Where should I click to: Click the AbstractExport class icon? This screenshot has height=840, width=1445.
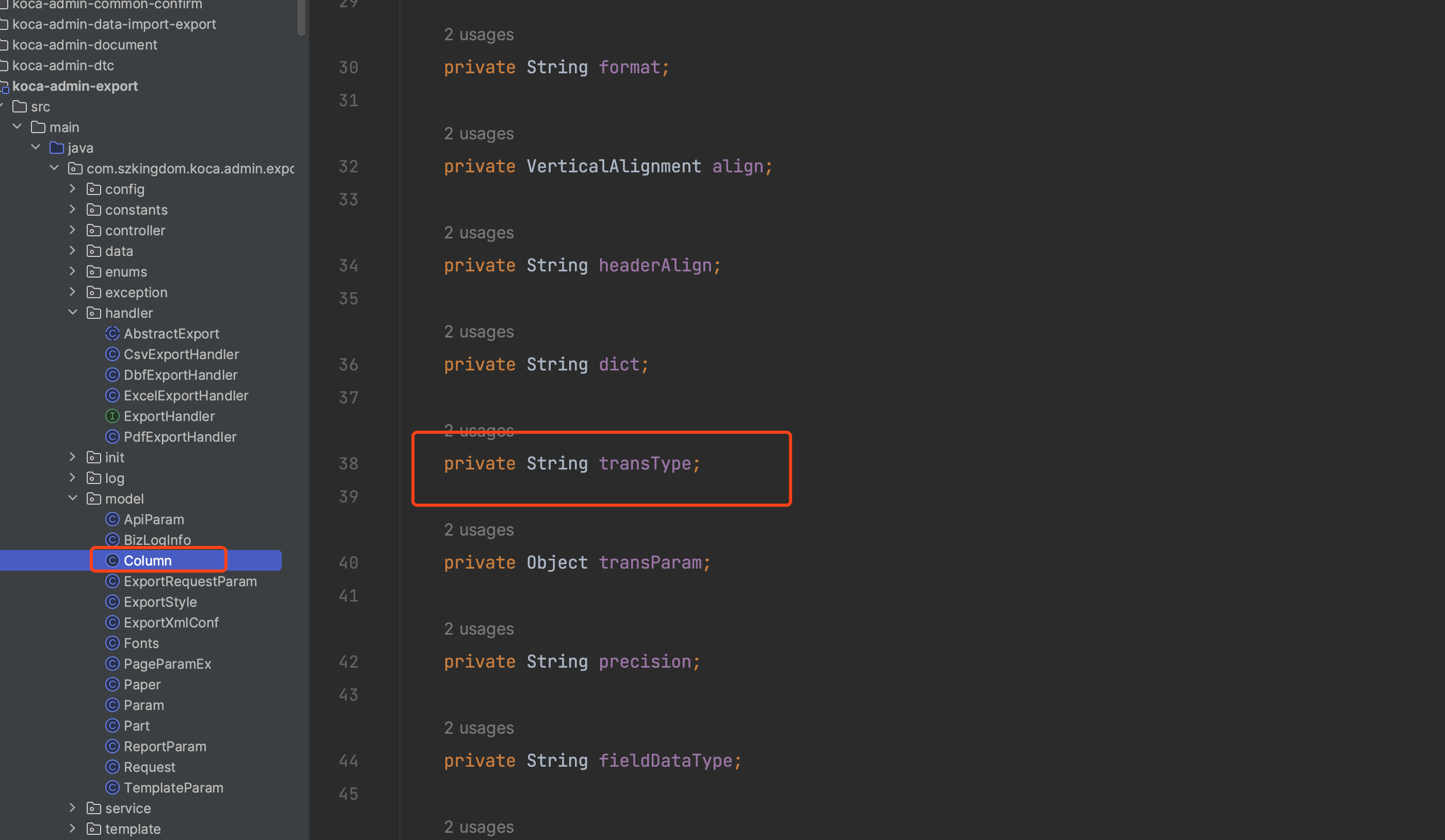(113, 334)
